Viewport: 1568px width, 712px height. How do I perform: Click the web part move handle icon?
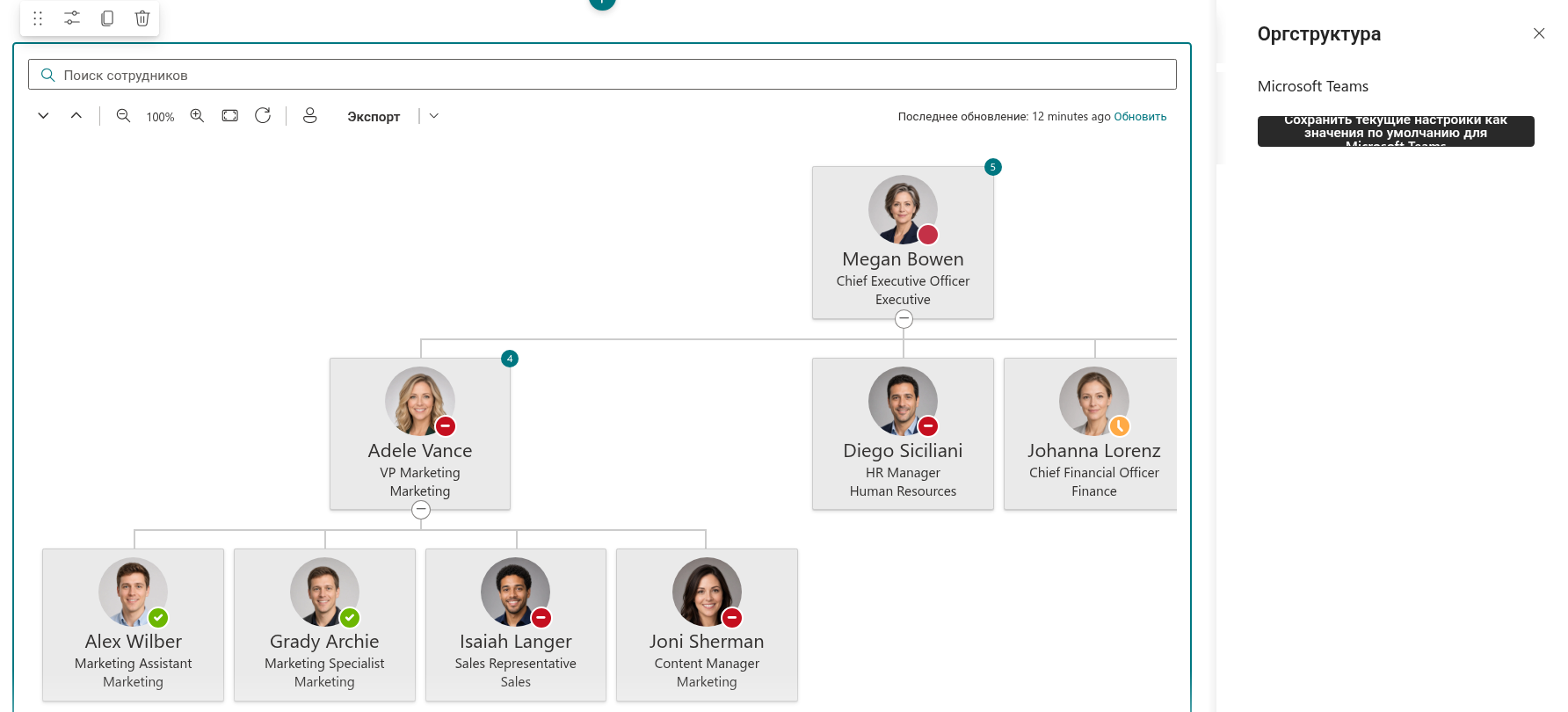(x=38, y=18)
